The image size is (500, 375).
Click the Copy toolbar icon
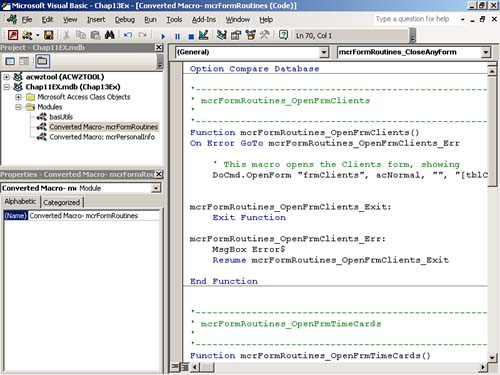click(x=81, y=35)
